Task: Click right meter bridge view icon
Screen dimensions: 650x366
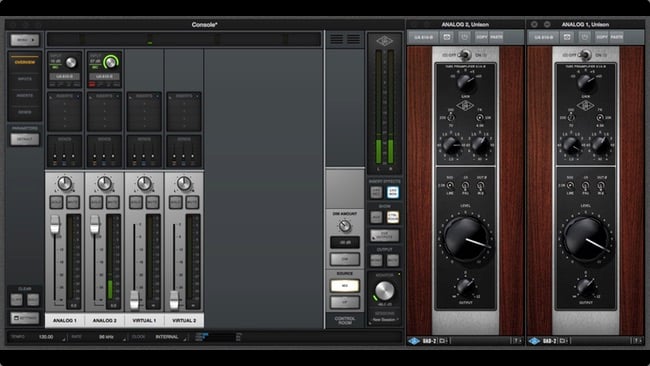Action: (353, 39)
